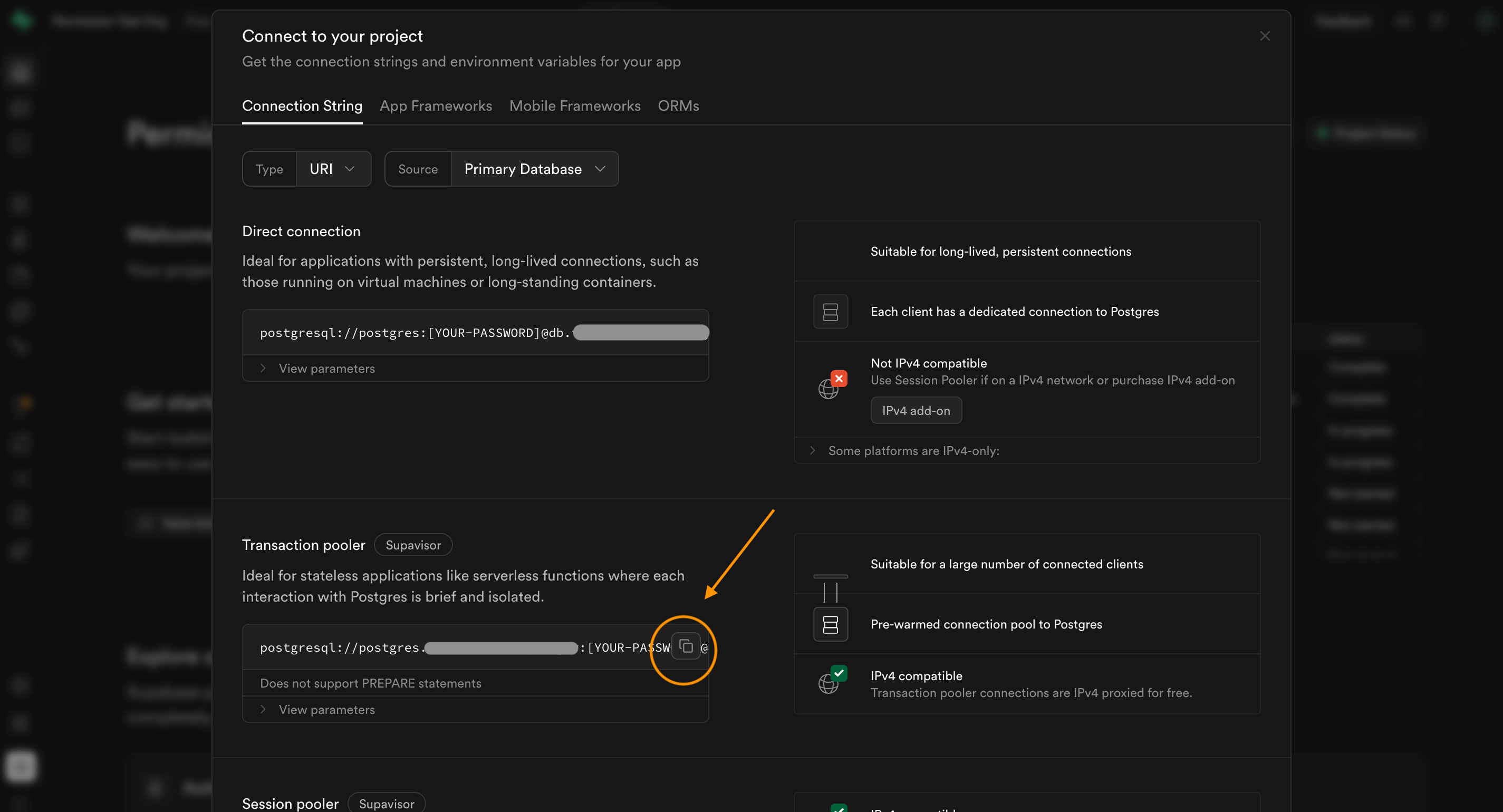Open the ORMs tab

[x=678, y=105]
